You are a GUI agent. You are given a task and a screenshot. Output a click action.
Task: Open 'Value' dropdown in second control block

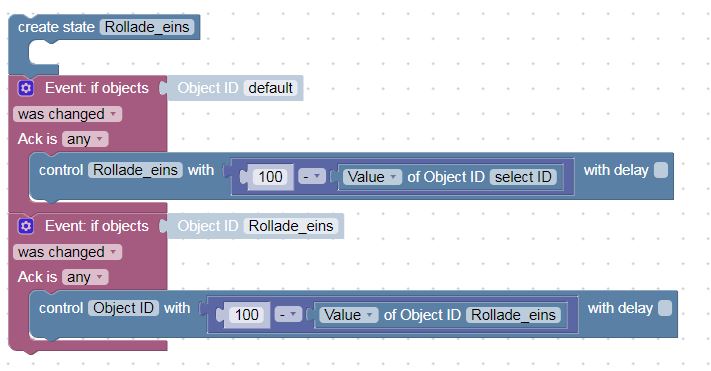click(x=349, y=315)
